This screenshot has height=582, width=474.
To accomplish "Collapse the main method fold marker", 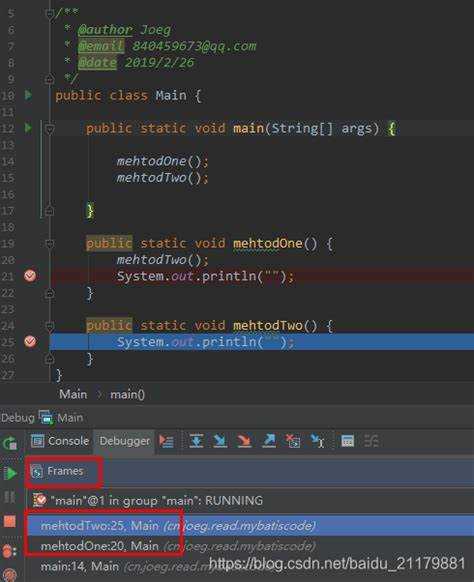I will pyautogui.click(x=49, y=129).
